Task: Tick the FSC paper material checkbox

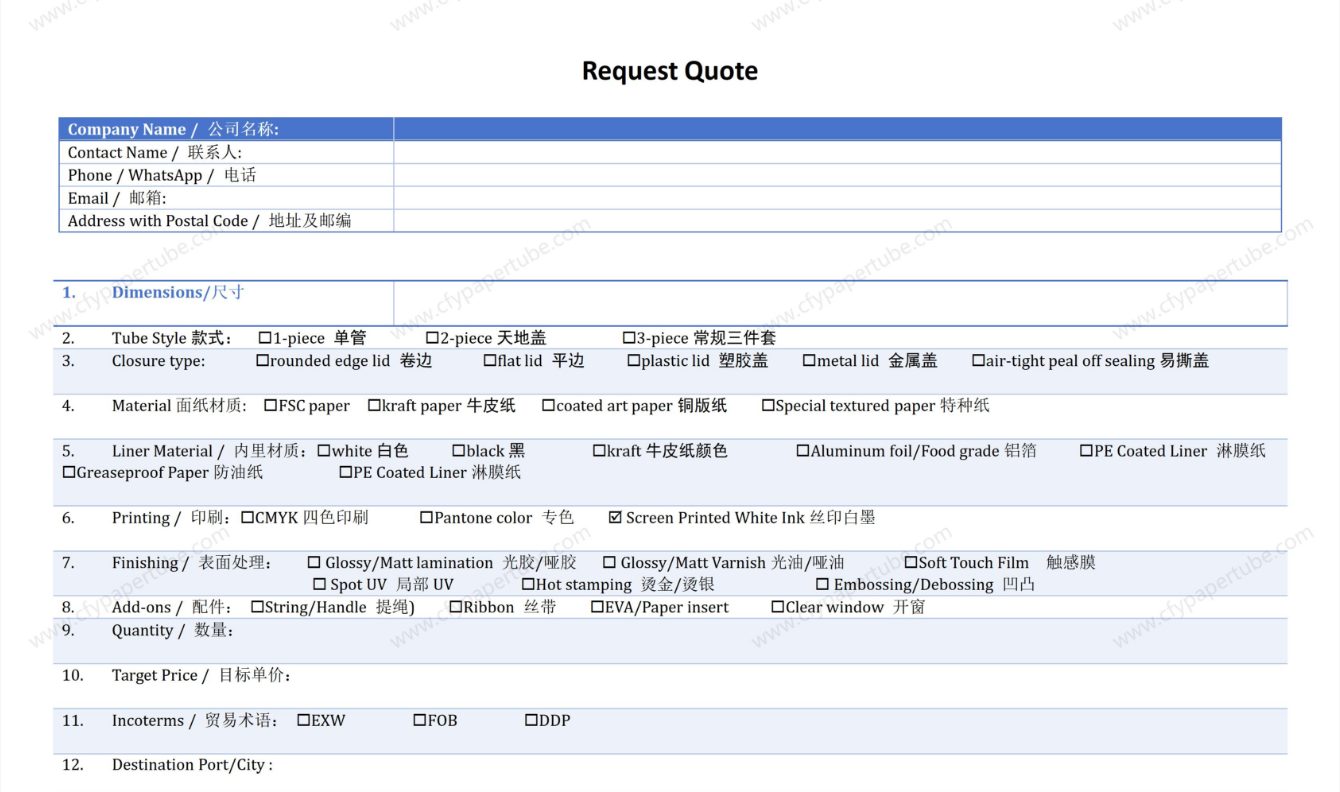Action: [270, 406]
